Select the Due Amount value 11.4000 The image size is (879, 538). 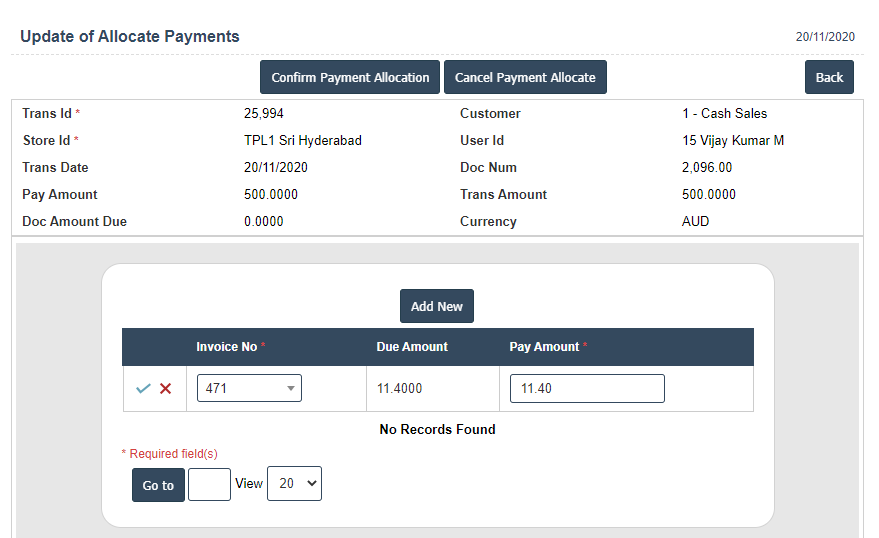pos(400,388)
